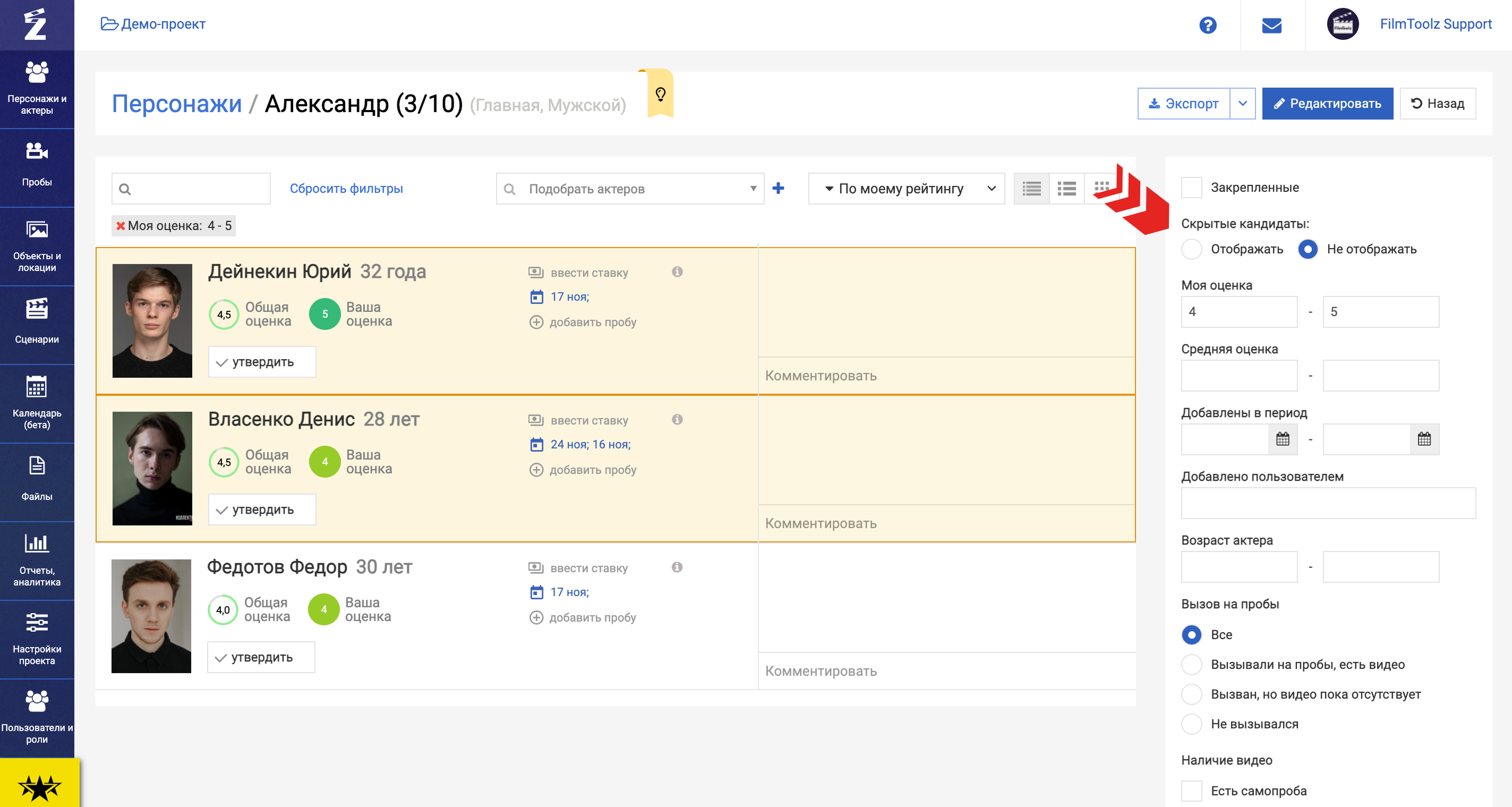Click info icon on Дейнекин Юрий card
Viewport: 1512px width, 807px height.
coord(677,271)
